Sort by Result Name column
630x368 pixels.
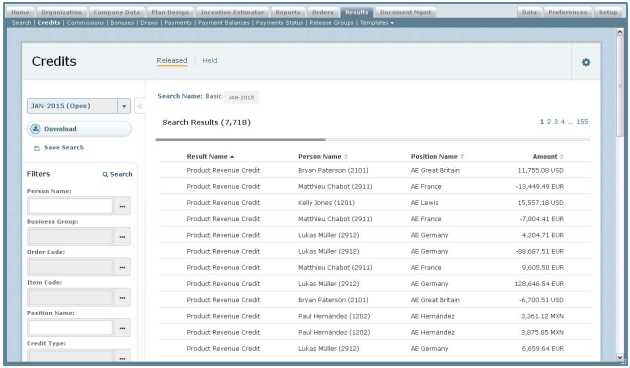tap(210, 156)
